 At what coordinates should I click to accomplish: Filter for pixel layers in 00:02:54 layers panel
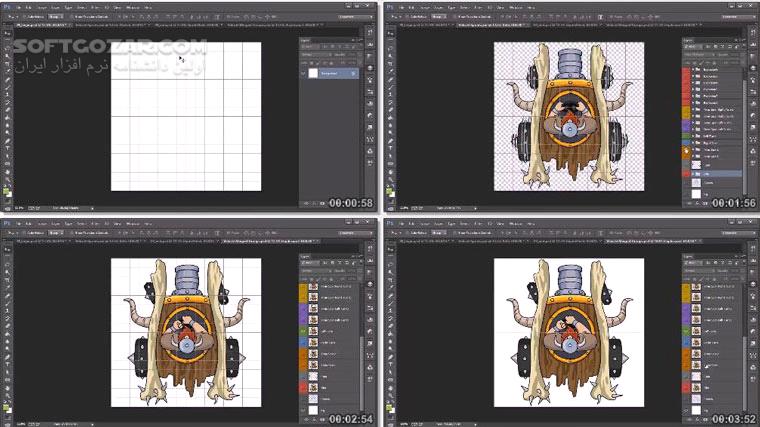pyautogui.click(x=325, y=263)
